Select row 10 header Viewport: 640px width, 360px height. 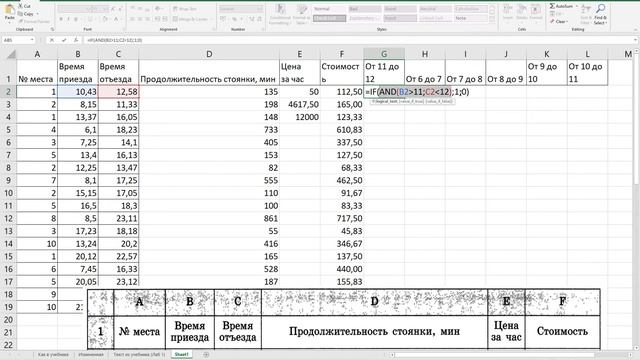click(x=8, y=193)
